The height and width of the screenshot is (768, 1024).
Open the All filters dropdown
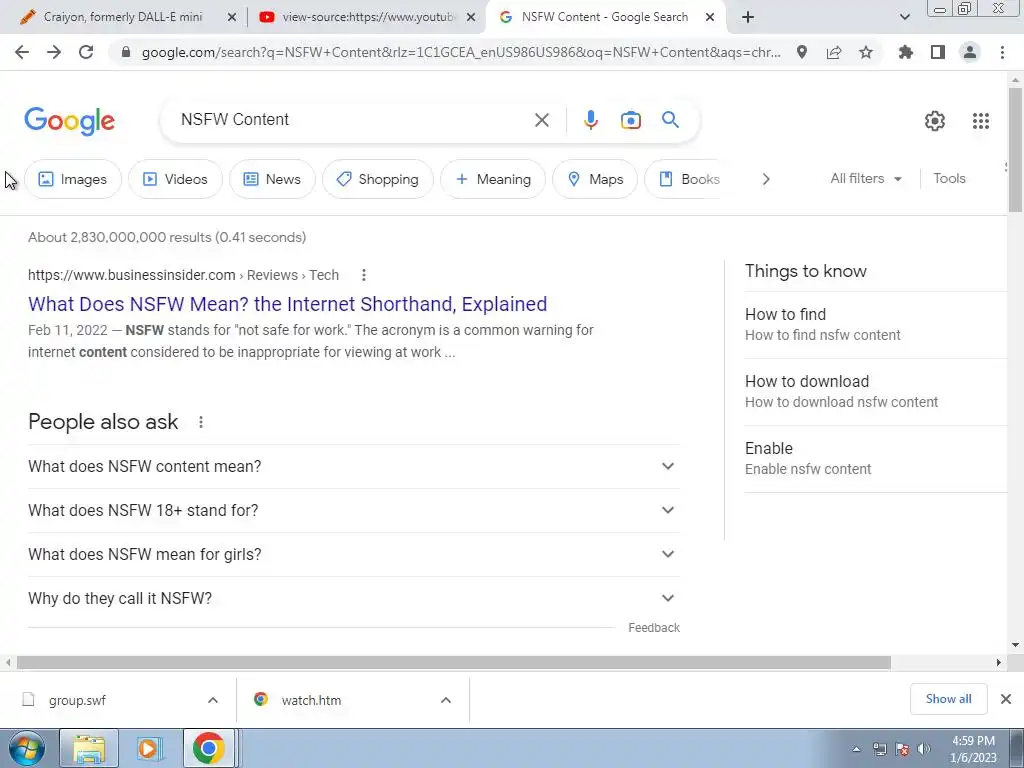(866, 178)
